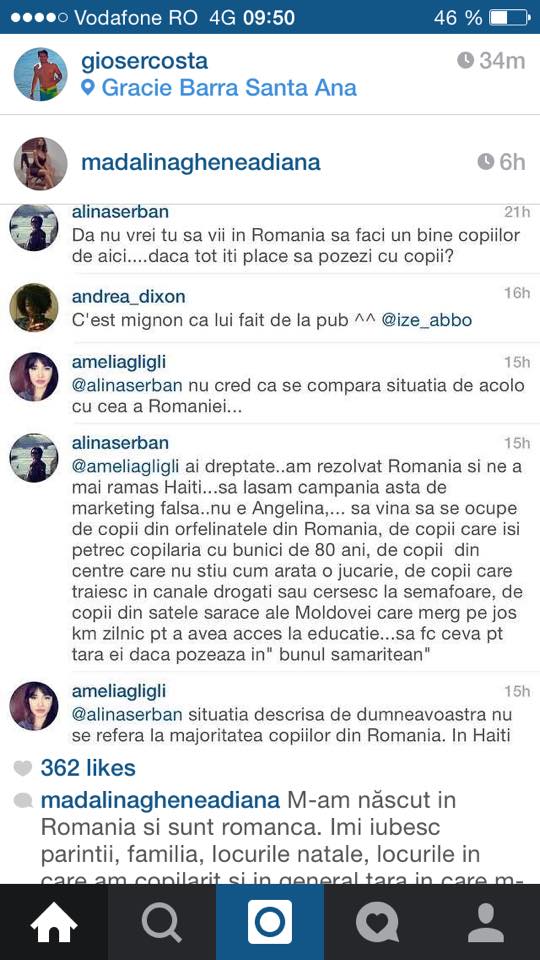Open giosercosta username link
The width and height of the screenshot is (540, 960).
point(144,61)
